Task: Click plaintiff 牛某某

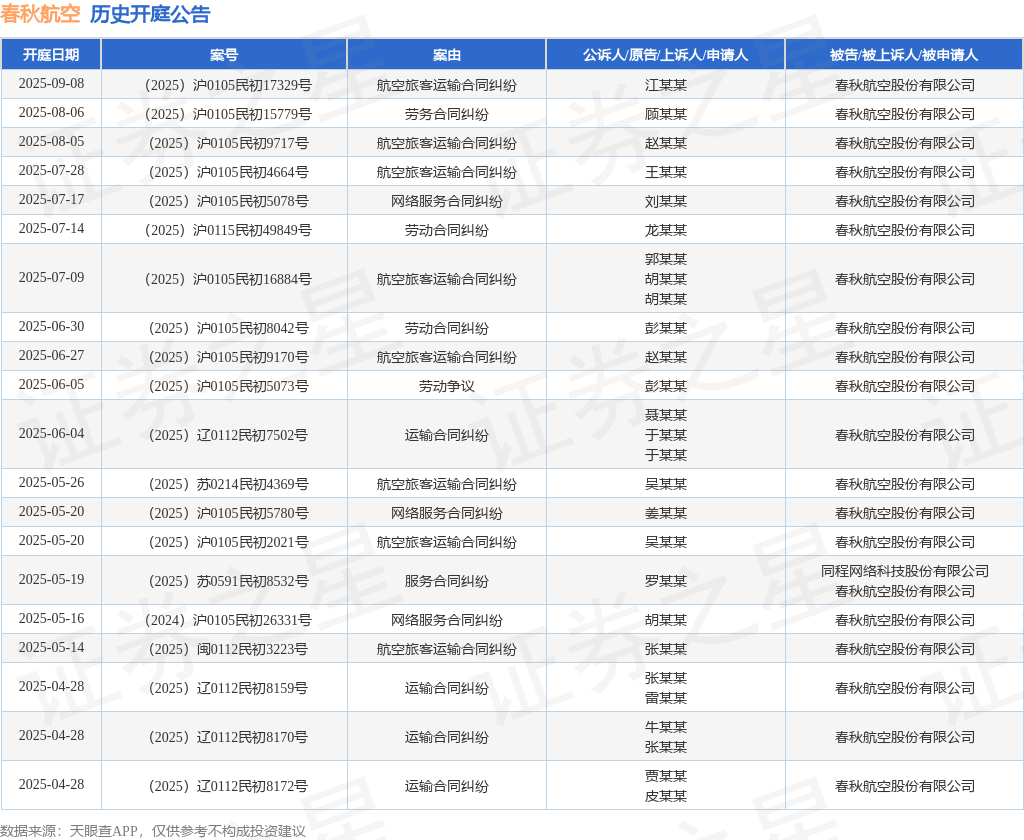Action: 665,728
